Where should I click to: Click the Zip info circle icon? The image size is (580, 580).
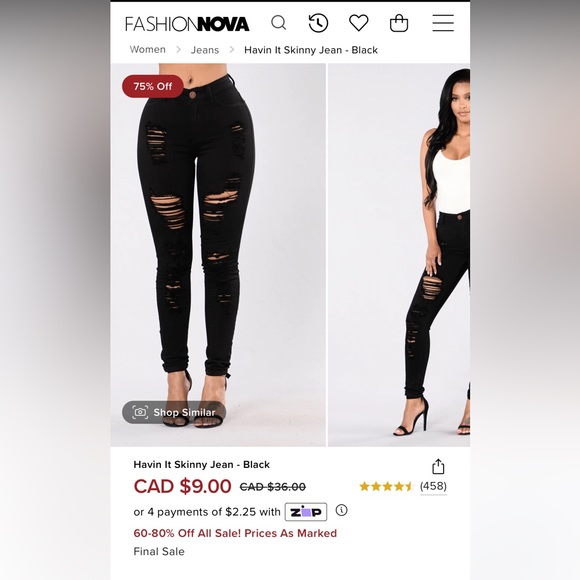[x=341, y=510]
